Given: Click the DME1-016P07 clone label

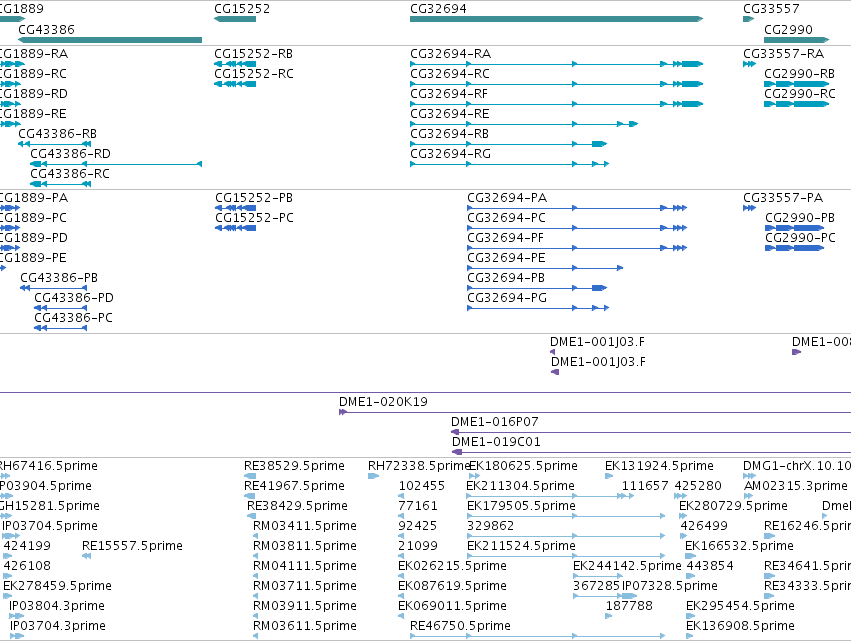Looking at the screenshot, I should pos(494,422).
